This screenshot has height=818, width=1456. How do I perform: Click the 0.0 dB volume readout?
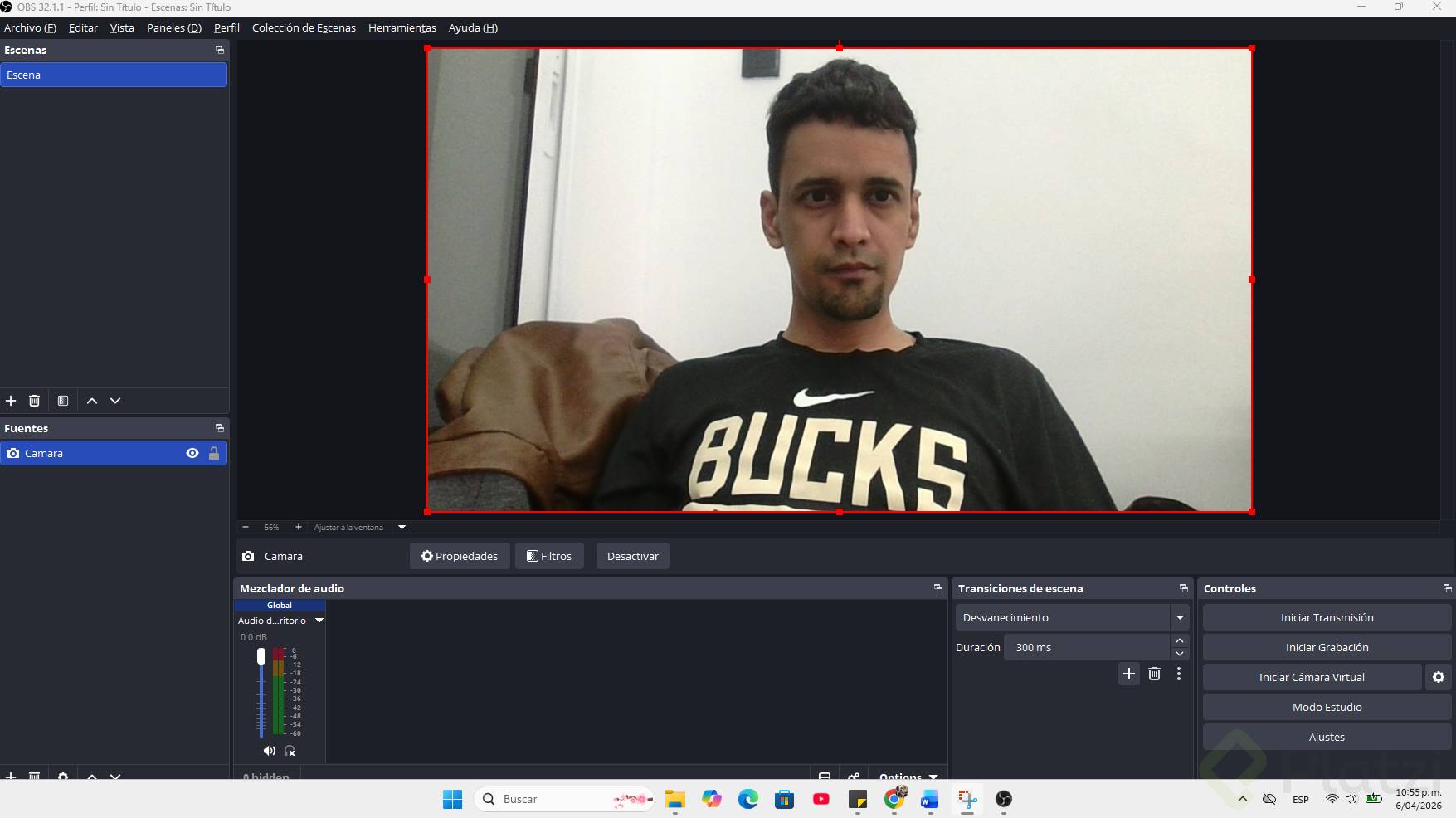pyautogui.click(x=254, y=637)
